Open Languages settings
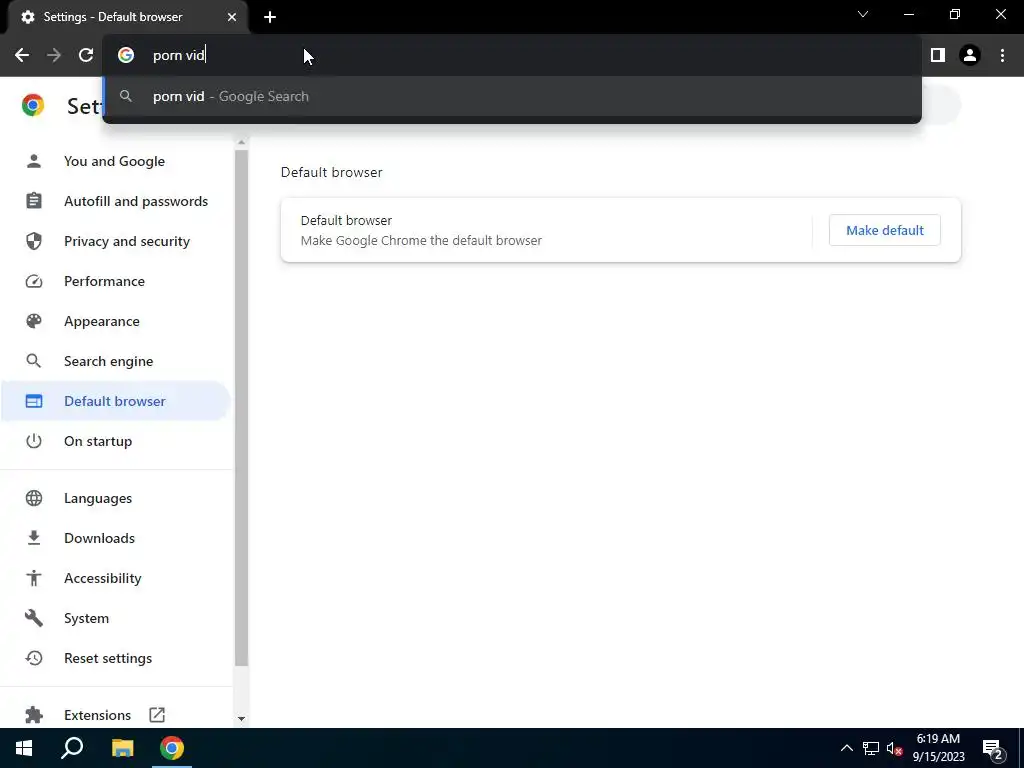Screen dimensions: 1024x768 click(x=98, y=498)
